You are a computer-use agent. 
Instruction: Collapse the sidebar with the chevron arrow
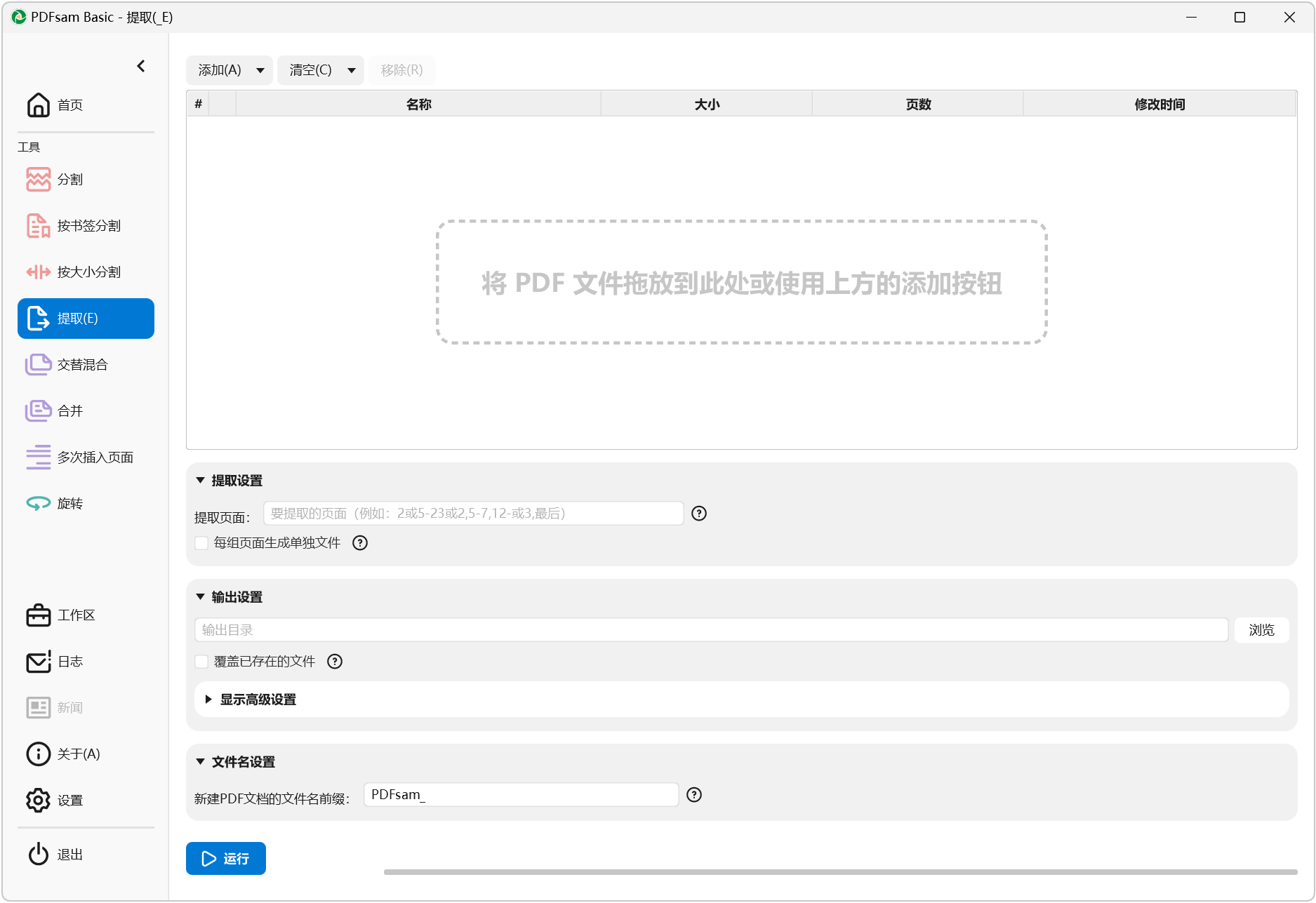141,66
